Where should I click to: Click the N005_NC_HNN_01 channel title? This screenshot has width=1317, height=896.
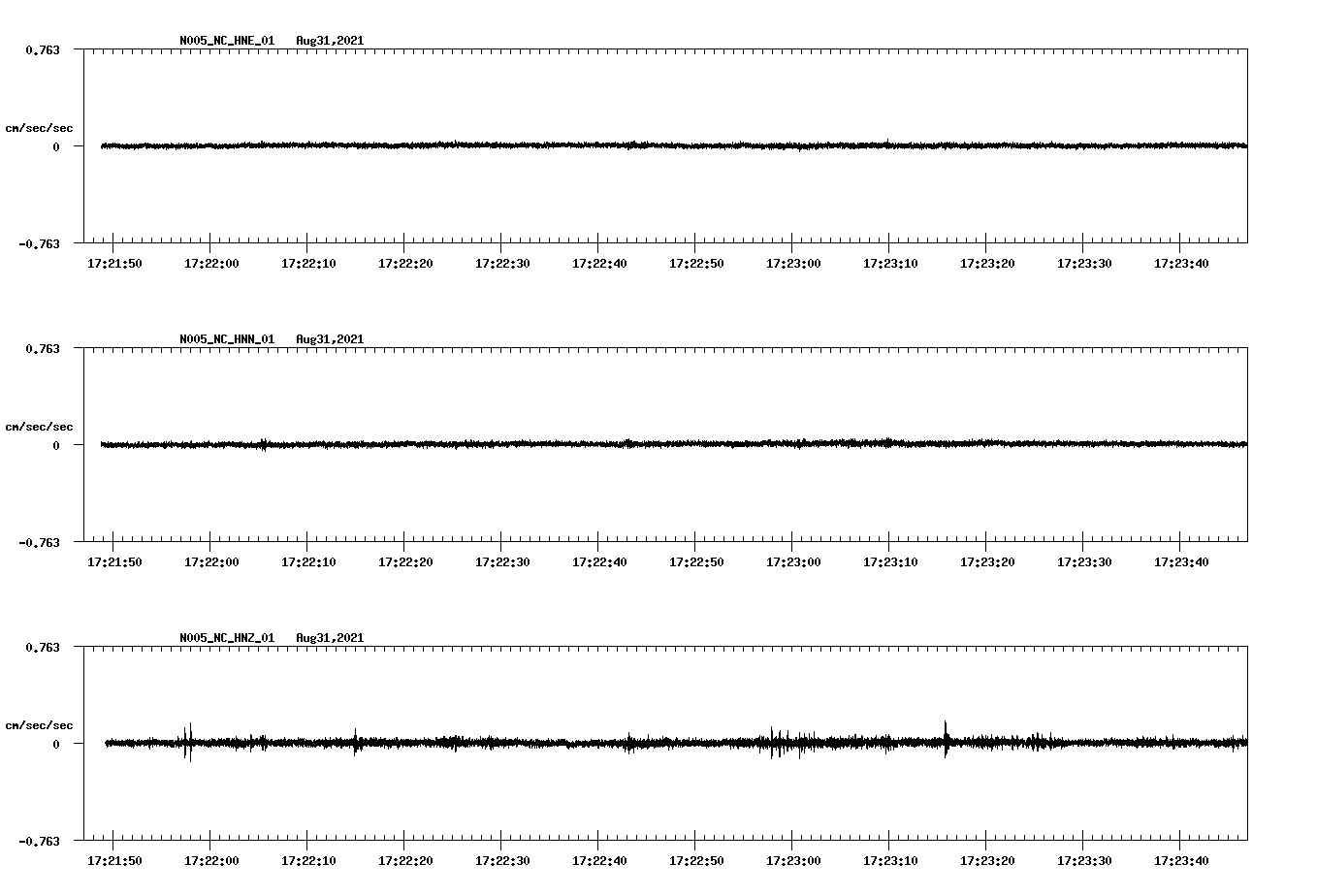tap(227, 339)
